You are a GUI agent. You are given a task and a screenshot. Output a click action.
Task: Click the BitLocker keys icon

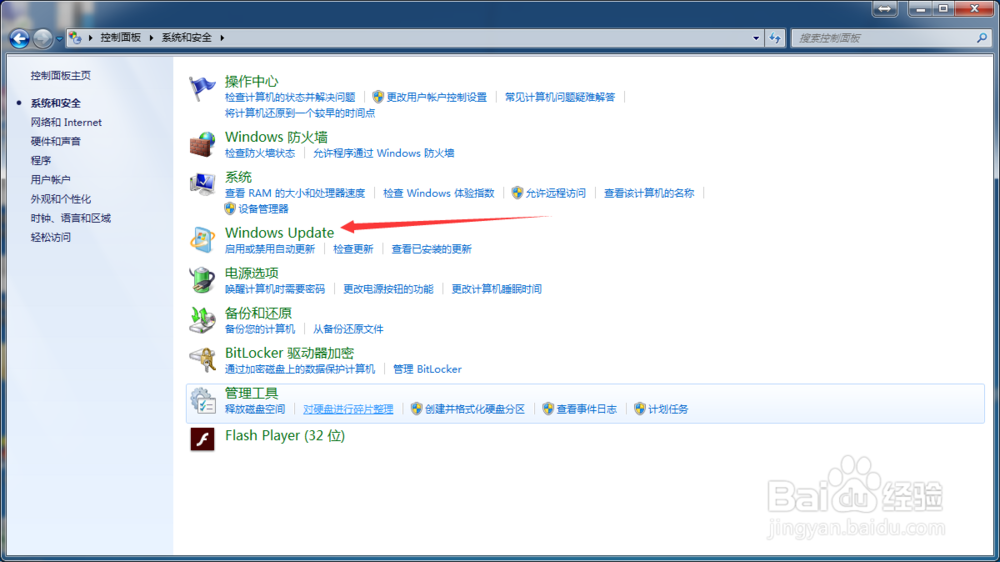pyautogui.click(x=202, y=360)
